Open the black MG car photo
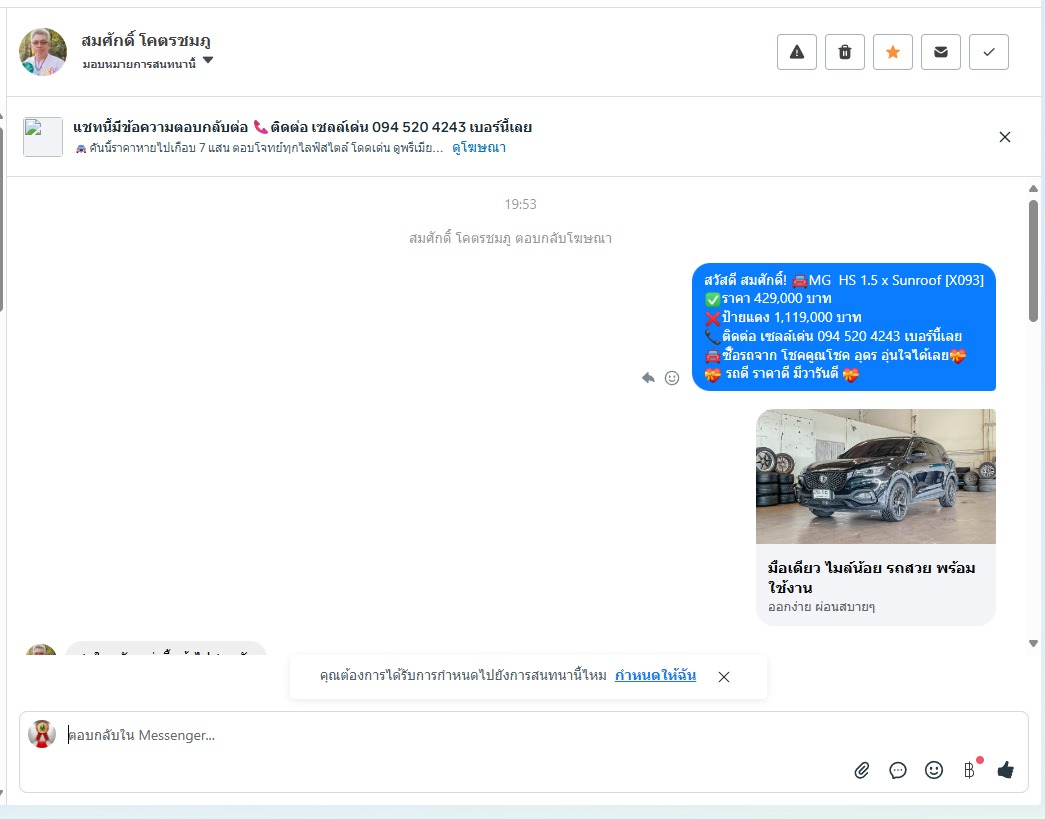Image resolution: width=1045 pixels, height=819 pixels. coord(876,476)
